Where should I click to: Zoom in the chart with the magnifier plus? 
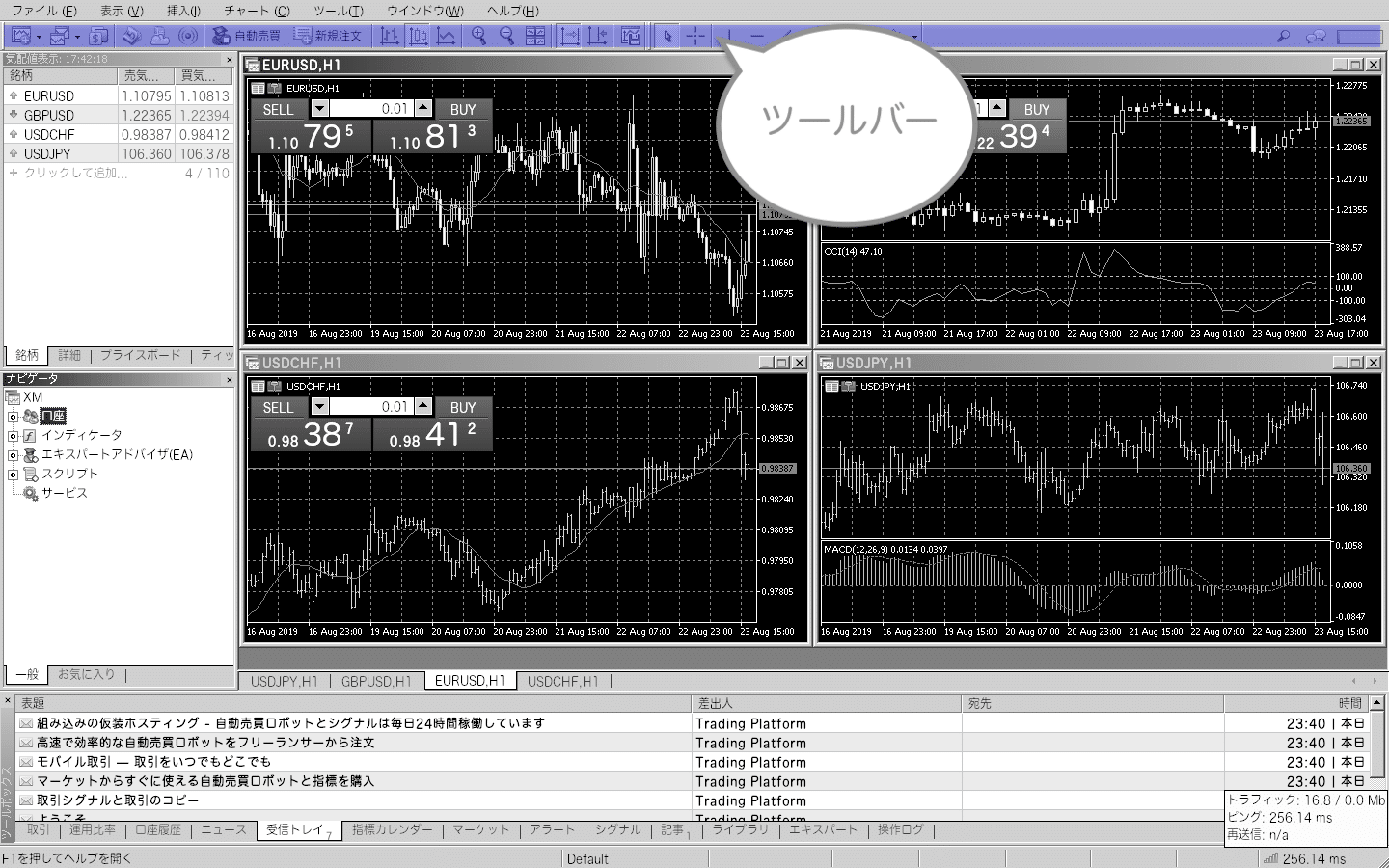pos(477,36)
